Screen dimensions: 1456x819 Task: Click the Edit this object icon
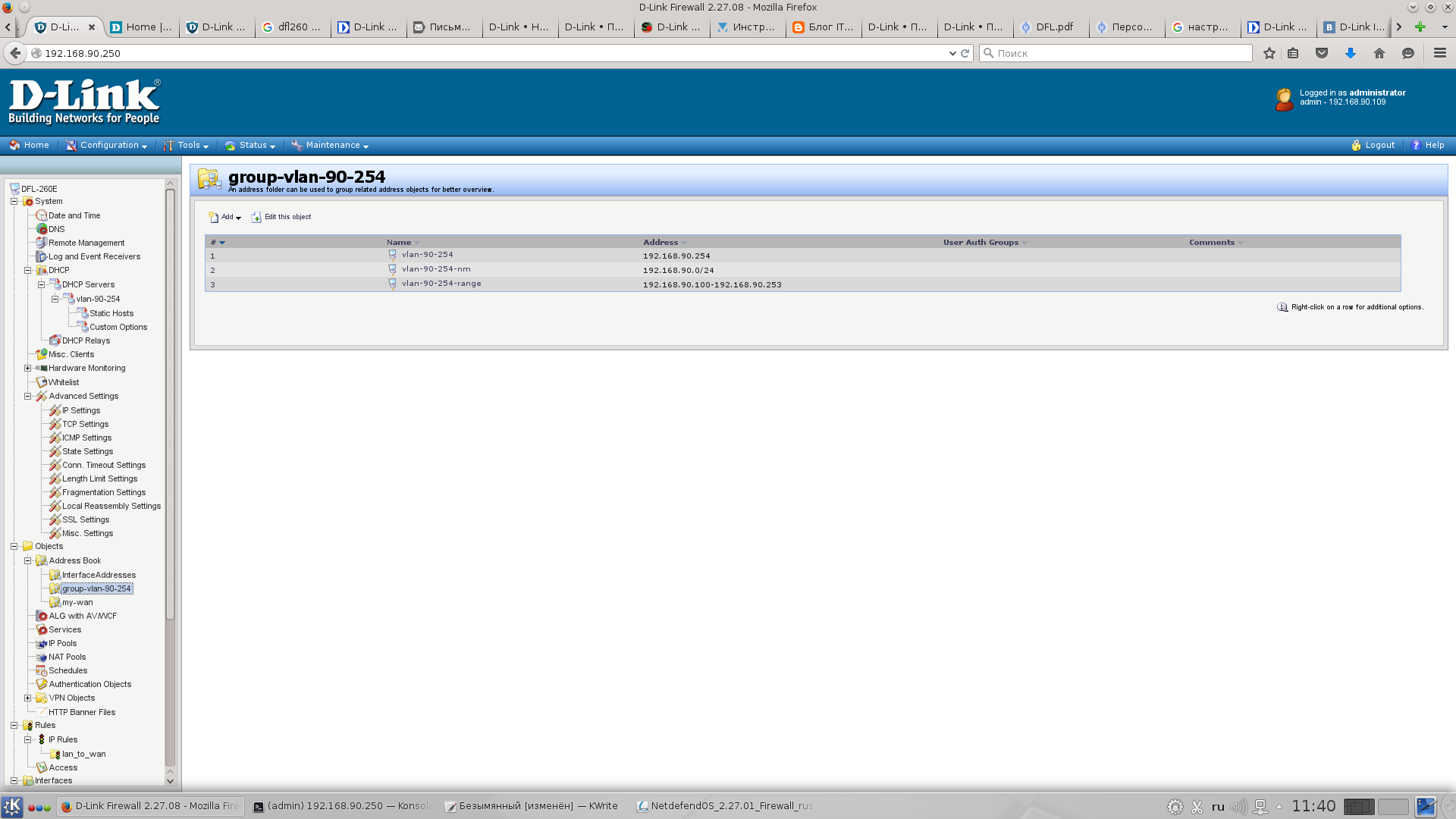(x=256, y=218)
